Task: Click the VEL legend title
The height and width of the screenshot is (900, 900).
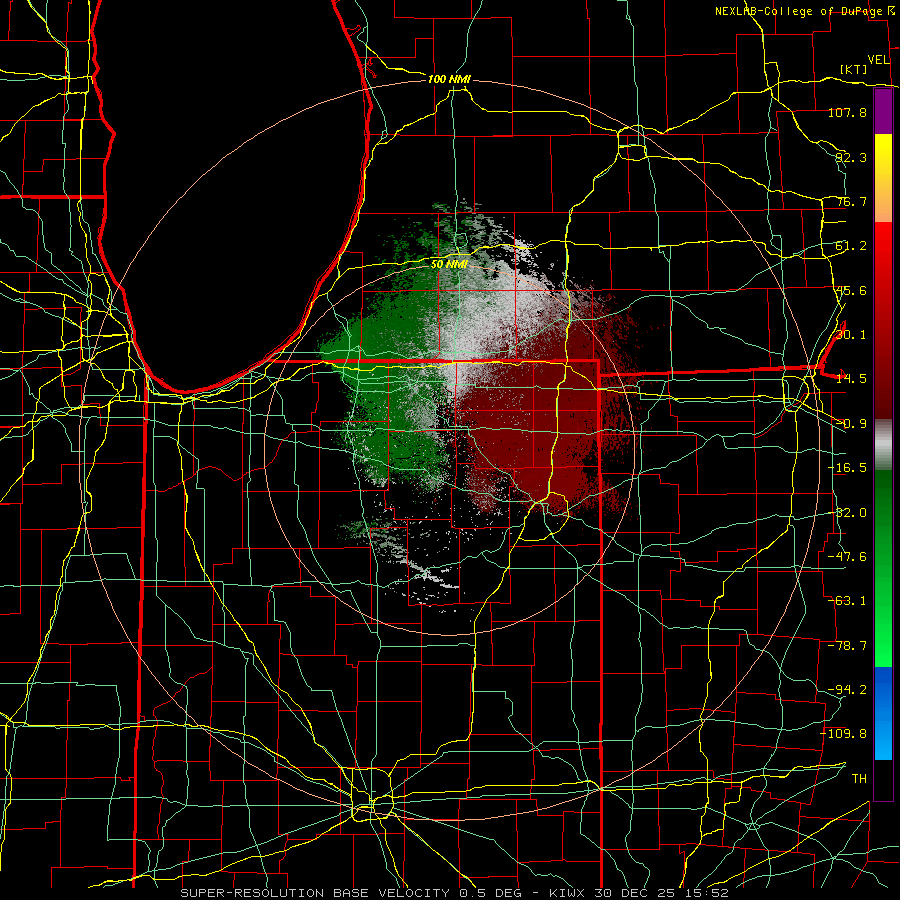Action: (x=879, y=60)
